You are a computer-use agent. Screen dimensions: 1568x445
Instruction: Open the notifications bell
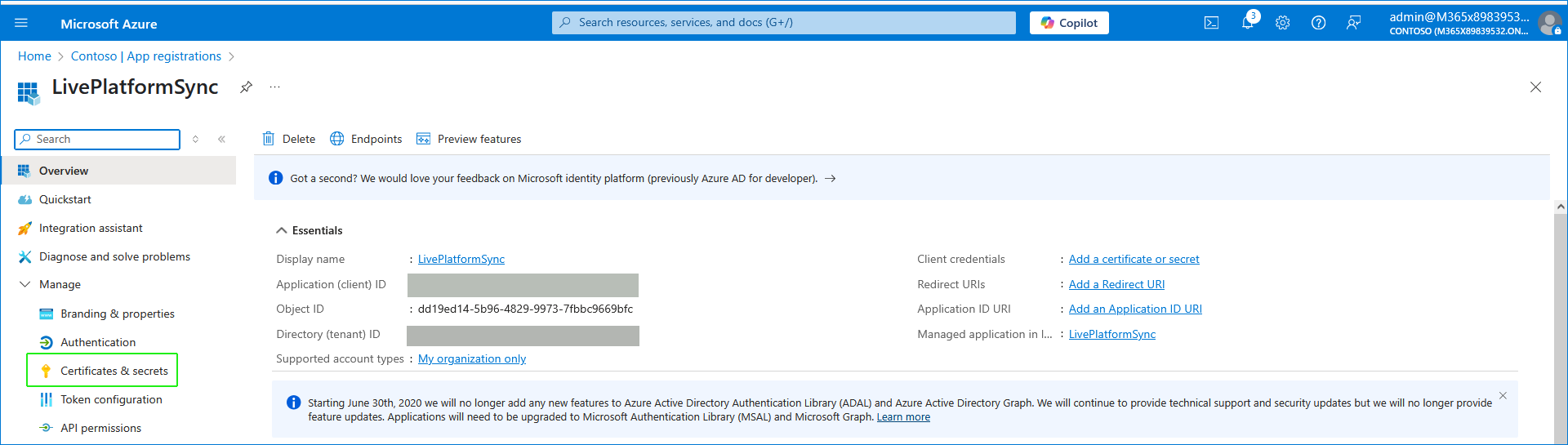pos(1247,23)
